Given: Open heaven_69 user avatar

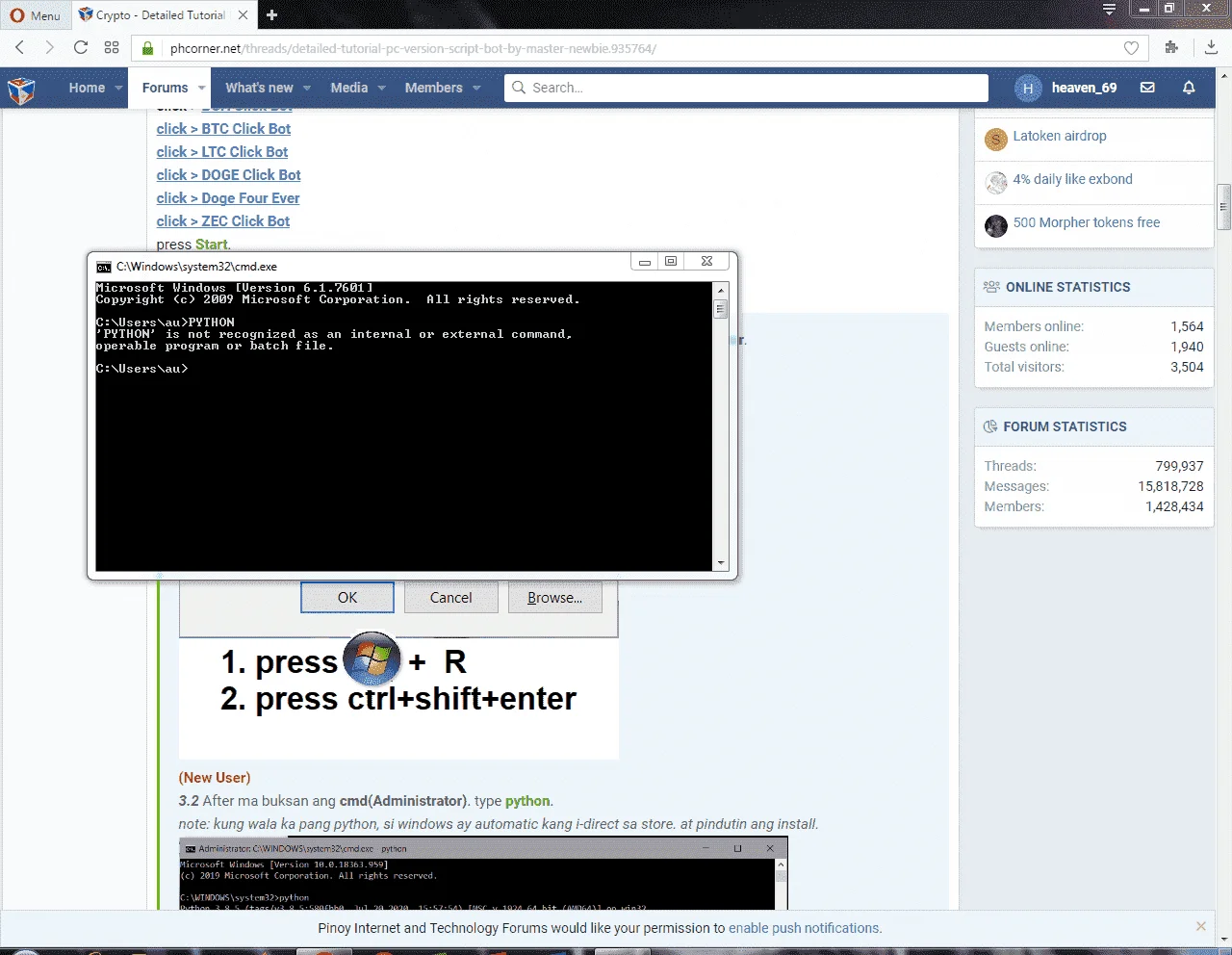Looking at the screenshot, I should click(x=1028, y=88).
